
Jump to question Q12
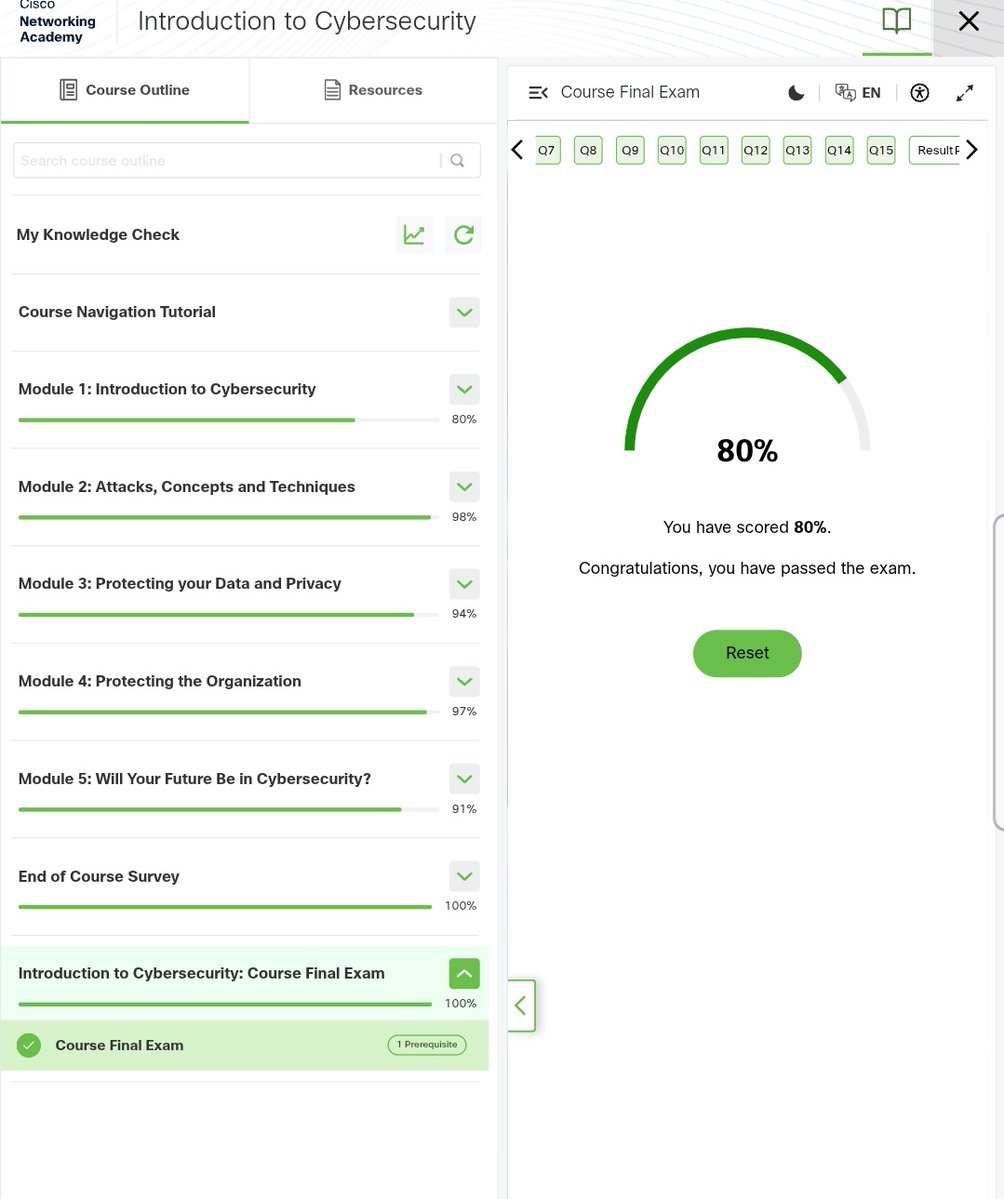tap(755, 151)
